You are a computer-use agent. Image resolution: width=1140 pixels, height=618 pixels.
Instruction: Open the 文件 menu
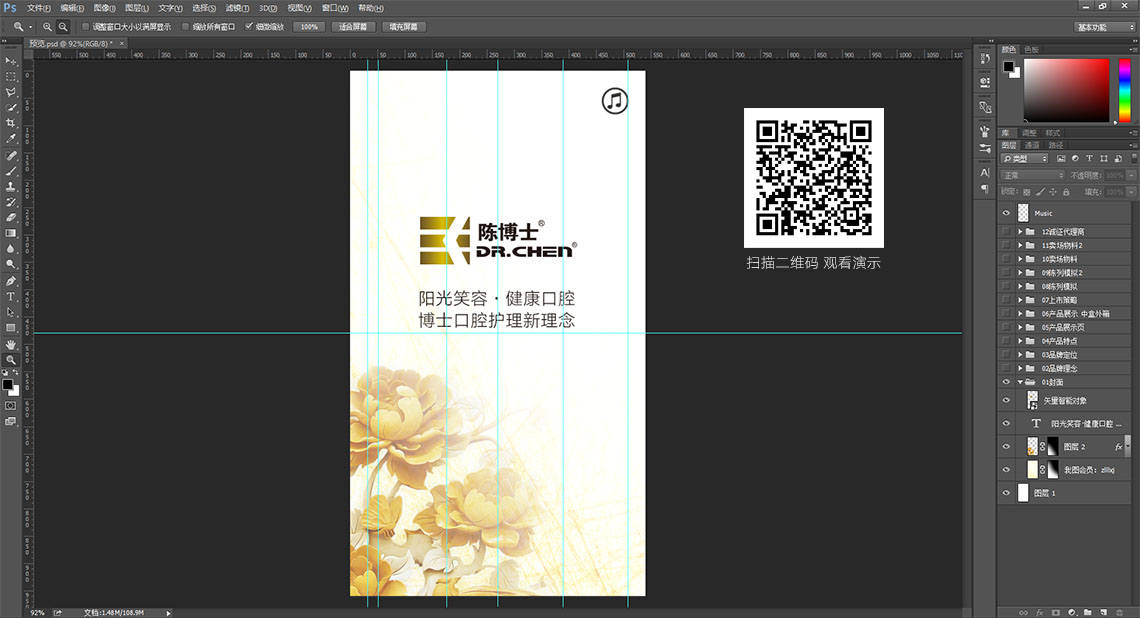[39, 8]
